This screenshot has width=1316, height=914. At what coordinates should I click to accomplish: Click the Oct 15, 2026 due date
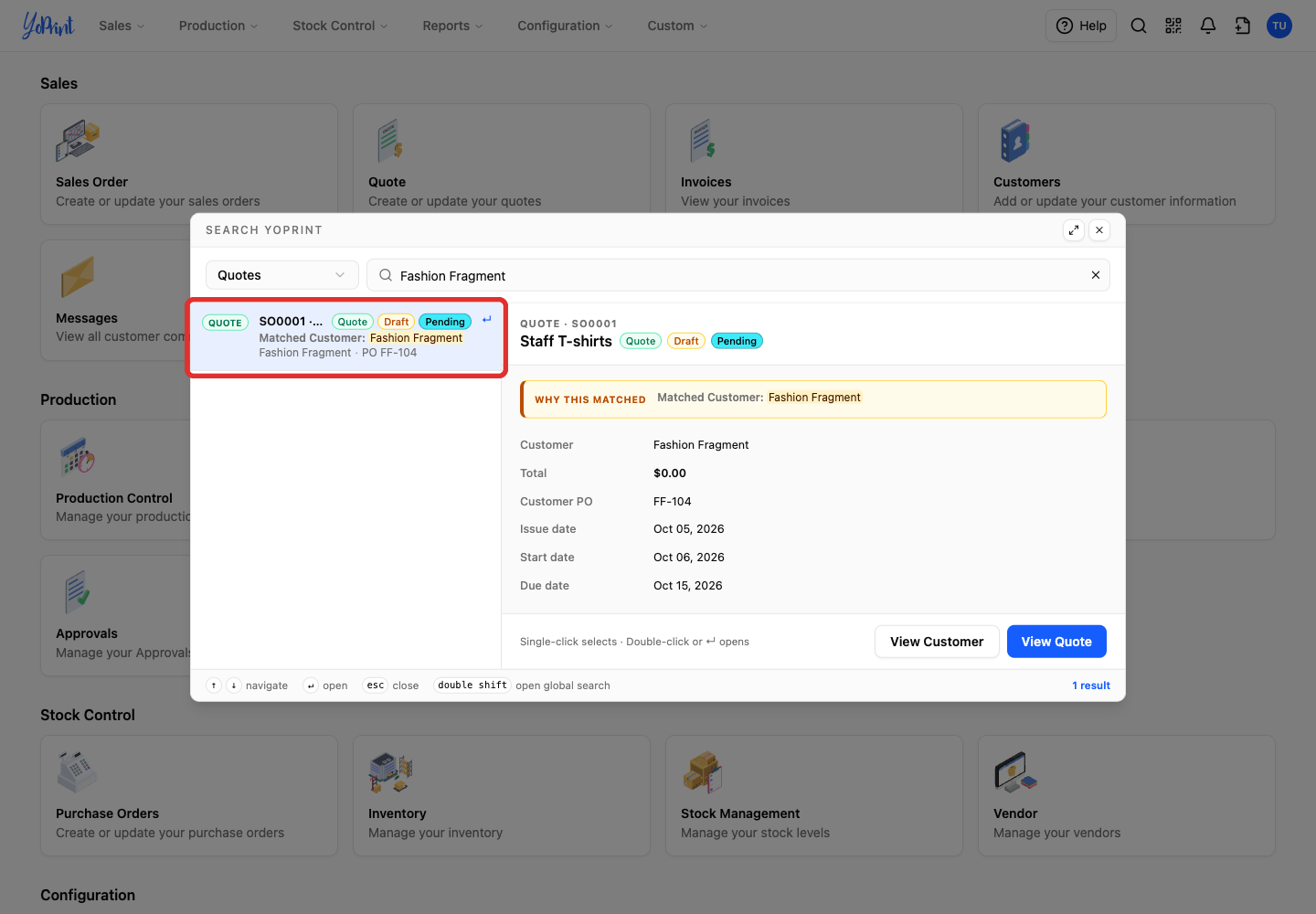(x=688, y=586)
